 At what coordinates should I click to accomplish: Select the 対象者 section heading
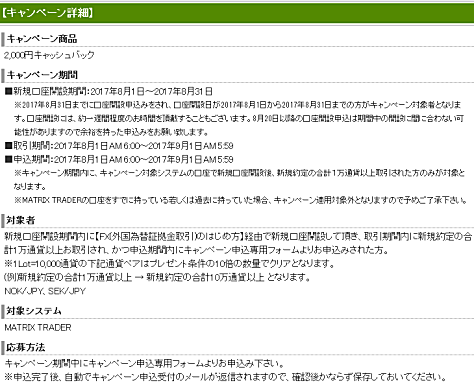(x=21, y=220)
